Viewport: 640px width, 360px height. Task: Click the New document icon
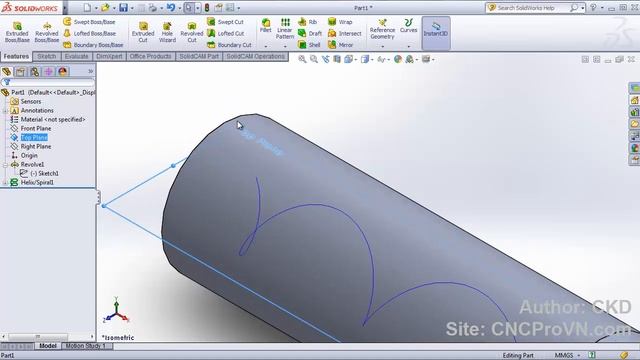(87, 8)
